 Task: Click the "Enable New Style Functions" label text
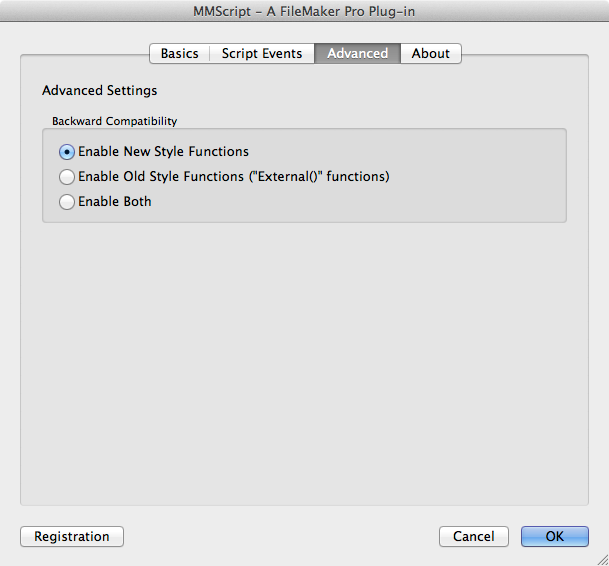(x=164, y=152)
